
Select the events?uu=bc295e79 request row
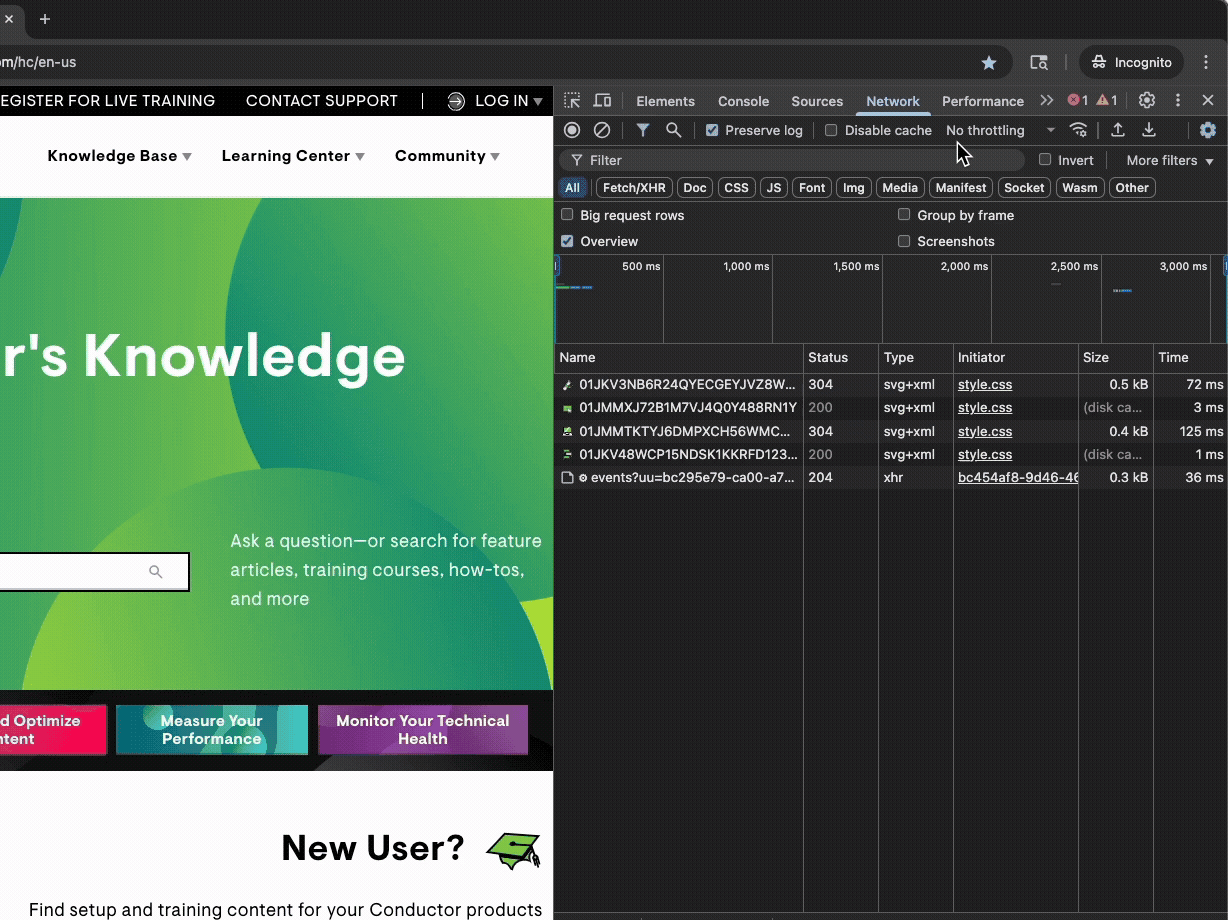click(891, 478)
